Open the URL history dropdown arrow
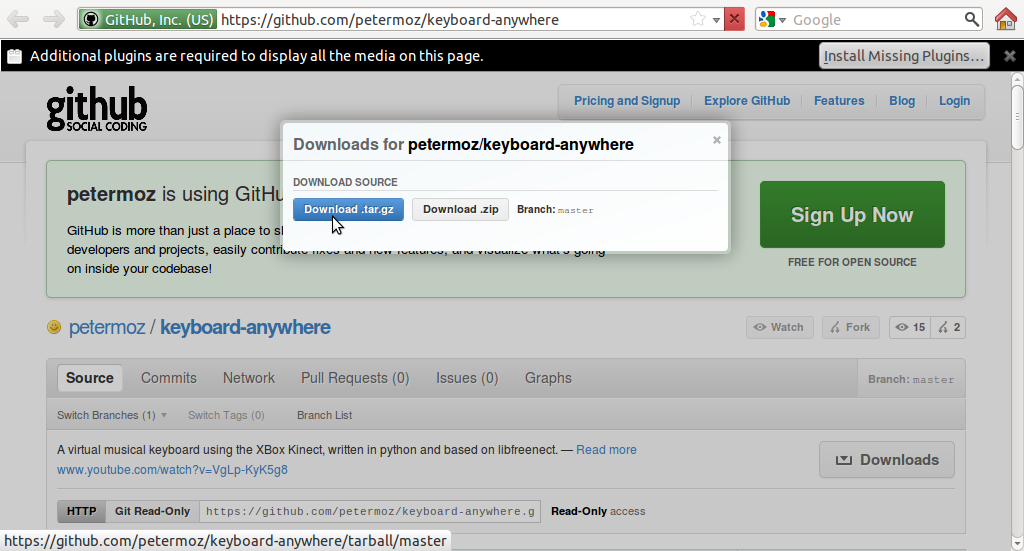 pyautogui.click(x=716, y=20)
